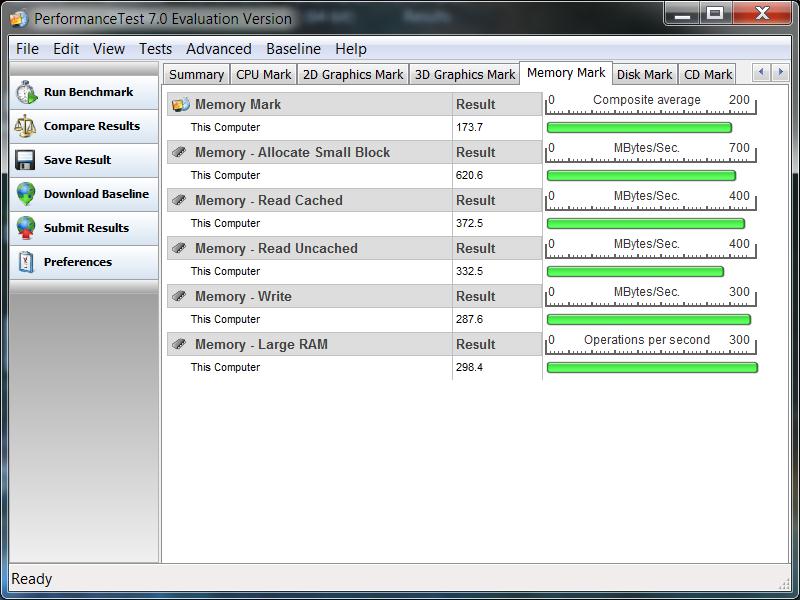Switch to the CPU Mark tab
Viewport: 800px width, 600px height.
pyautogui.click(x=263, y=74)
